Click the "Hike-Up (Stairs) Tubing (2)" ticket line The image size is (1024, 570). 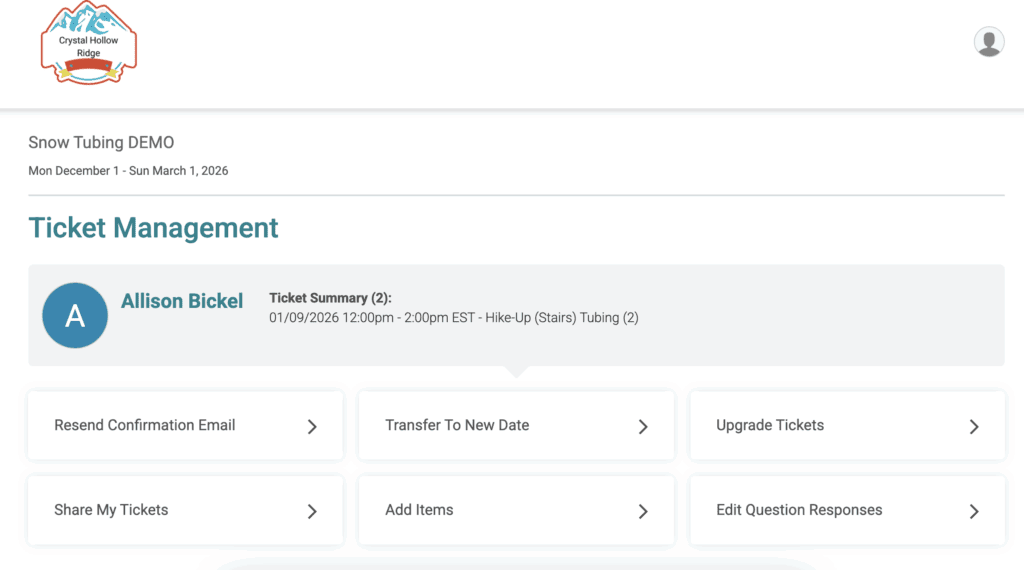coord(454,318)
